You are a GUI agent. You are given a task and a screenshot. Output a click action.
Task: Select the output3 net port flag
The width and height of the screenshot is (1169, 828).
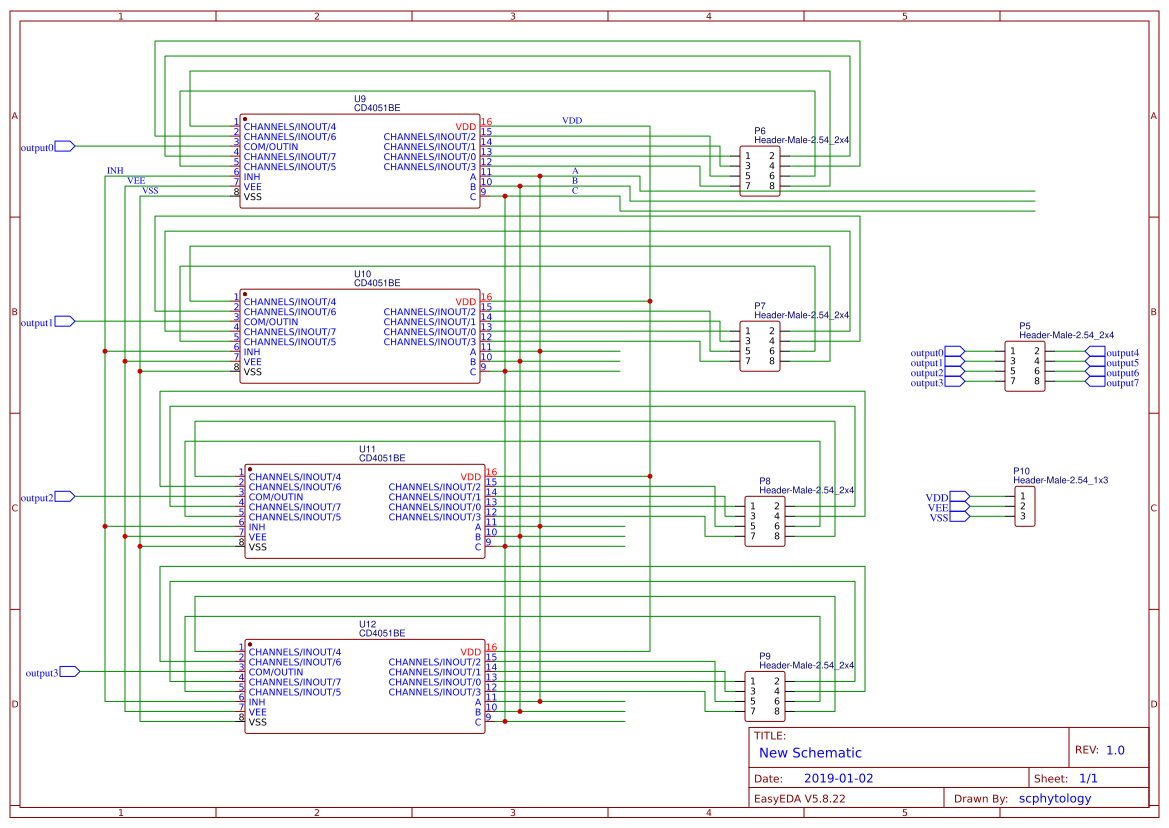(48, 671)
